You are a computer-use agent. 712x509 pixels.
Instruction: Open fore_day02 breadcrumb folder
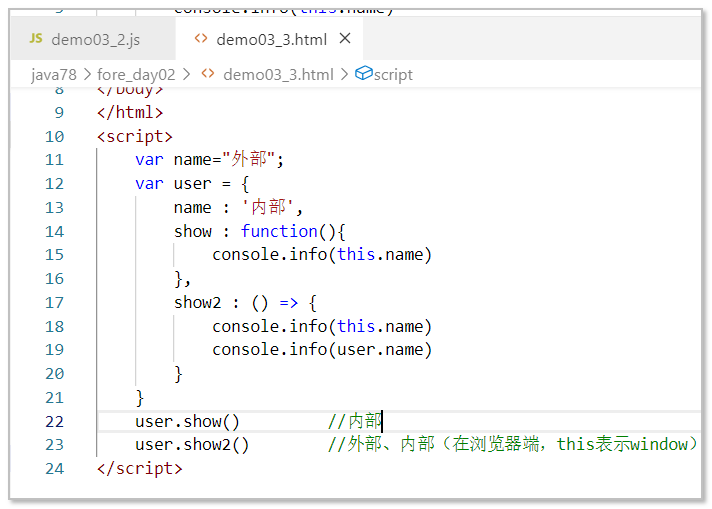(136, 74)
